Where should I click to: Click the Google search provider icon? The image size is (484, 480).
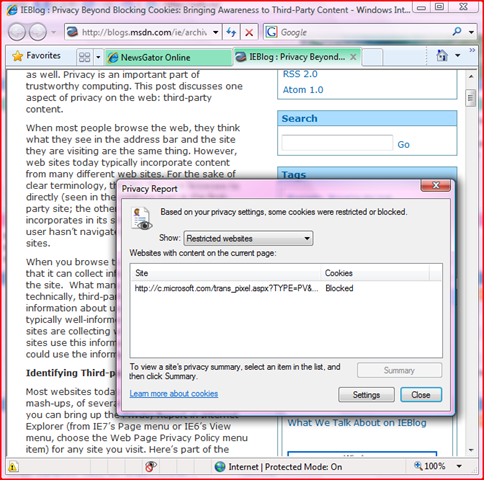coord(271,32)
